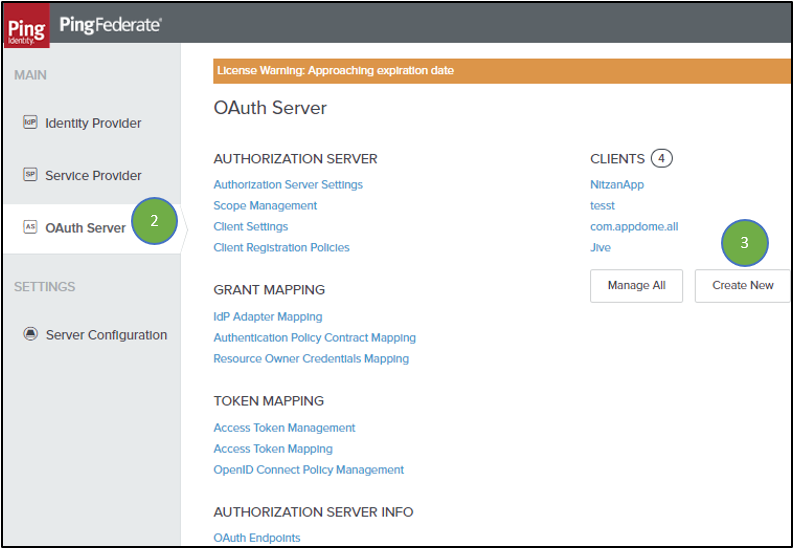Click the GRANT MAPPING section heading
794x549 pixels.
click(x=269, y=290)
